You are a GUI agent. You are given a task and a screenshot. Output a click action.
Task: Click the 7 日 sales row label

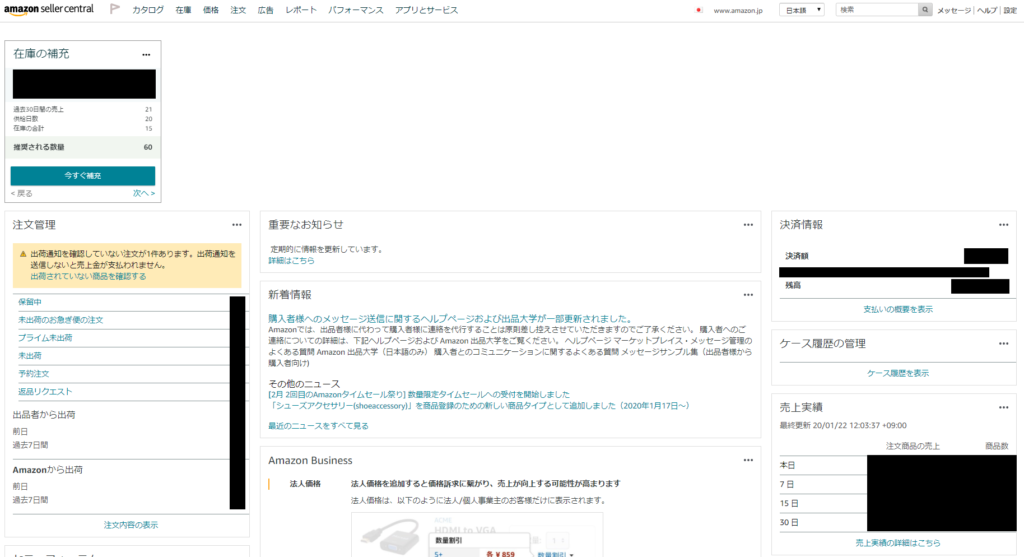(787, 485)
